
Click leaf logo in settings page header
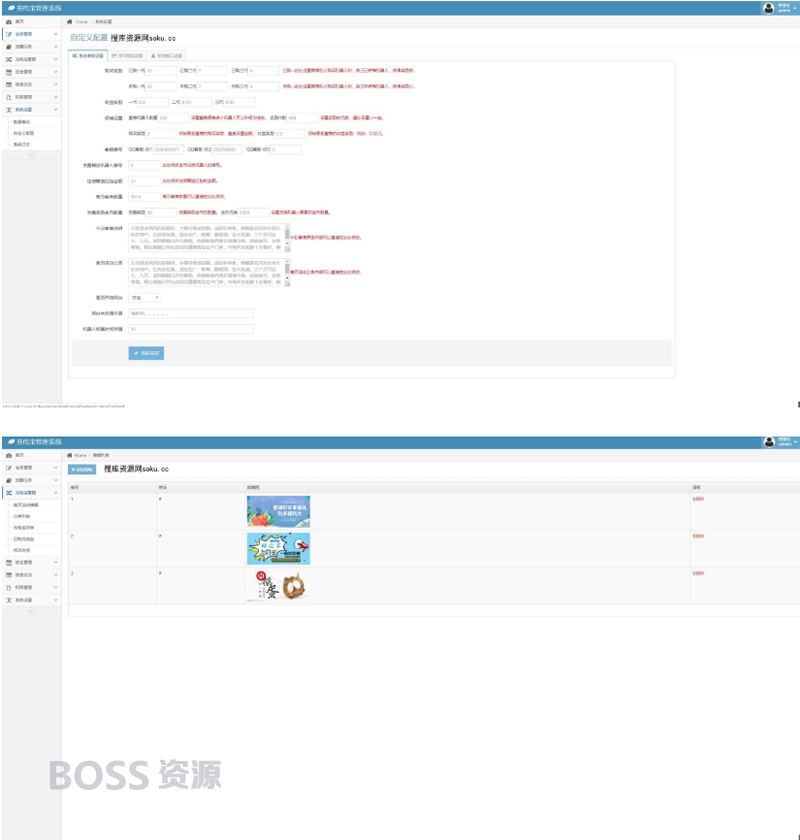click(x=11, y=8)
